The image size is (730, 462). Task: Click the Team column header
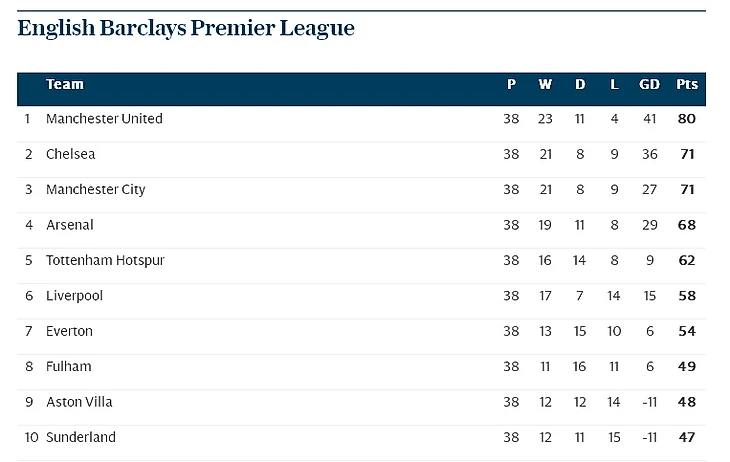click(65, 85)
